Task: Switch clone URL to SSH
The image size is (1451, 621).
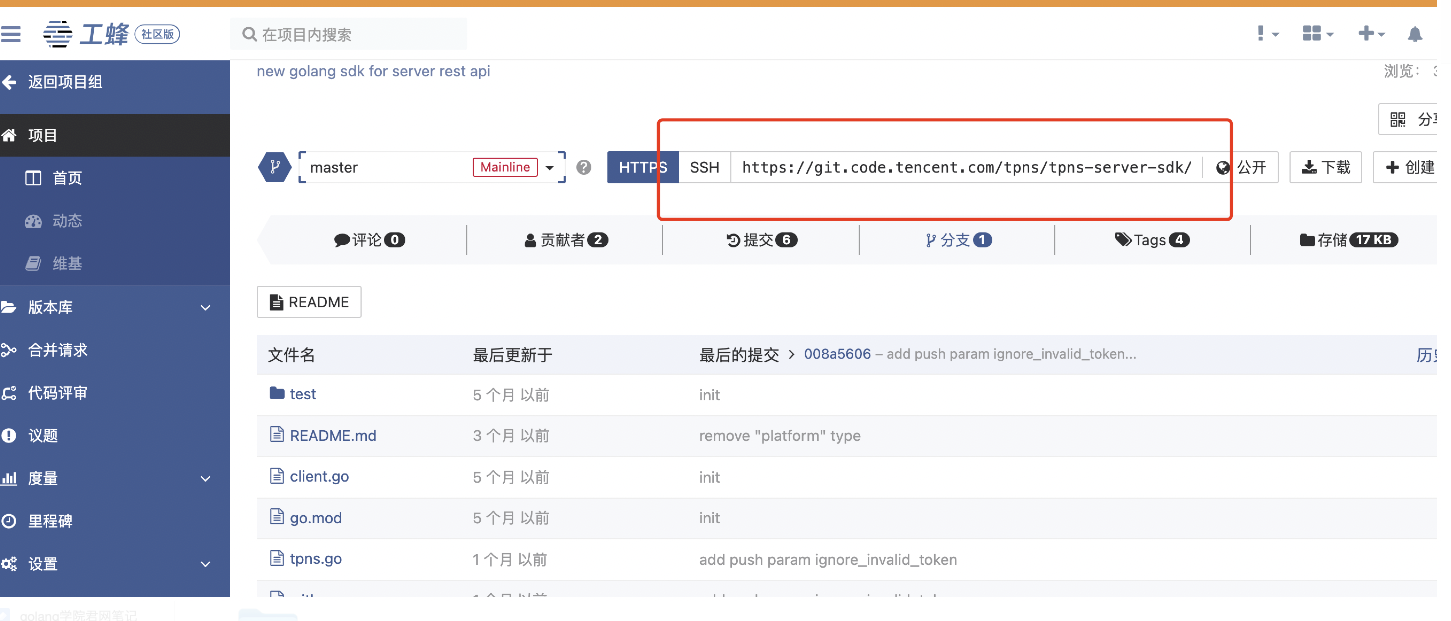Action: (x=704, y=167)
